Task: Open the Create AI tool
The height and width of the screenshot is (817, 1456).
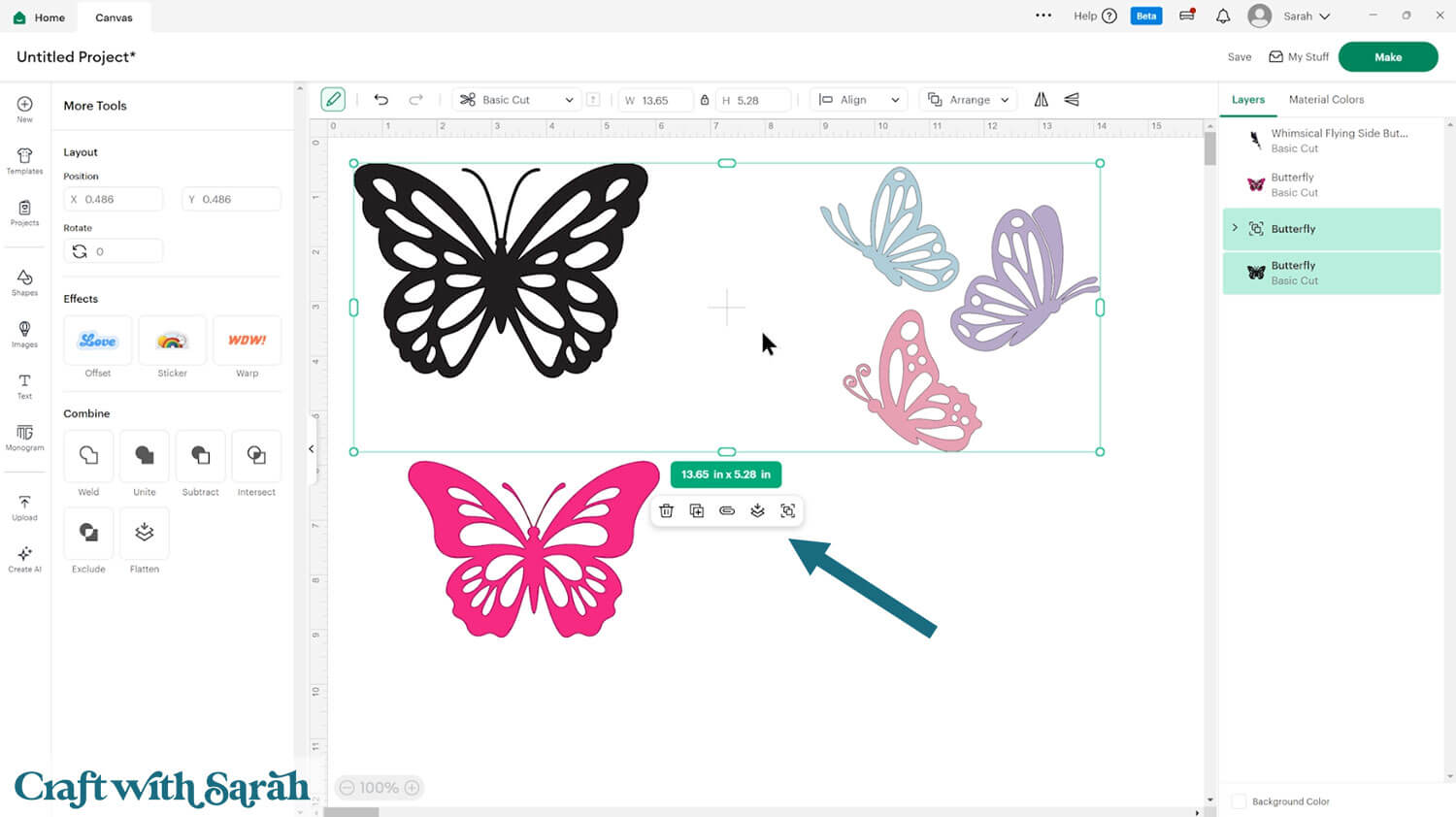Action: pyautogui.click(x=24, y=559)
